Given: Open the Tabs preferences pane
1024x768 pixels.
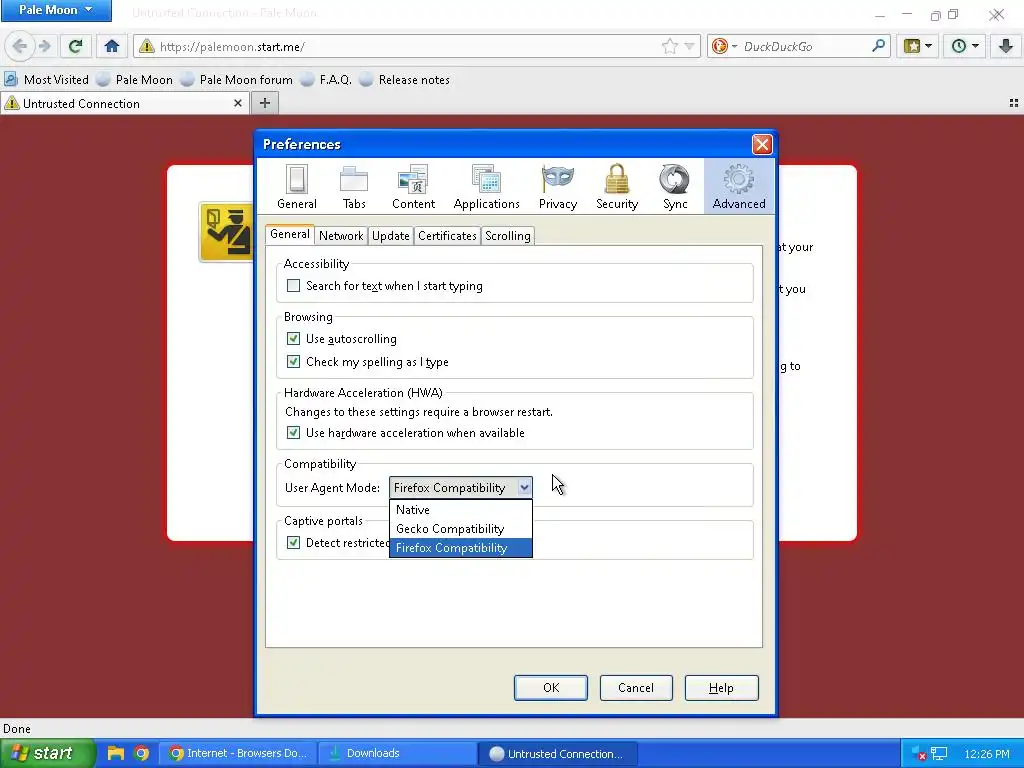Looking at the screenshot, I should (354, 186).
